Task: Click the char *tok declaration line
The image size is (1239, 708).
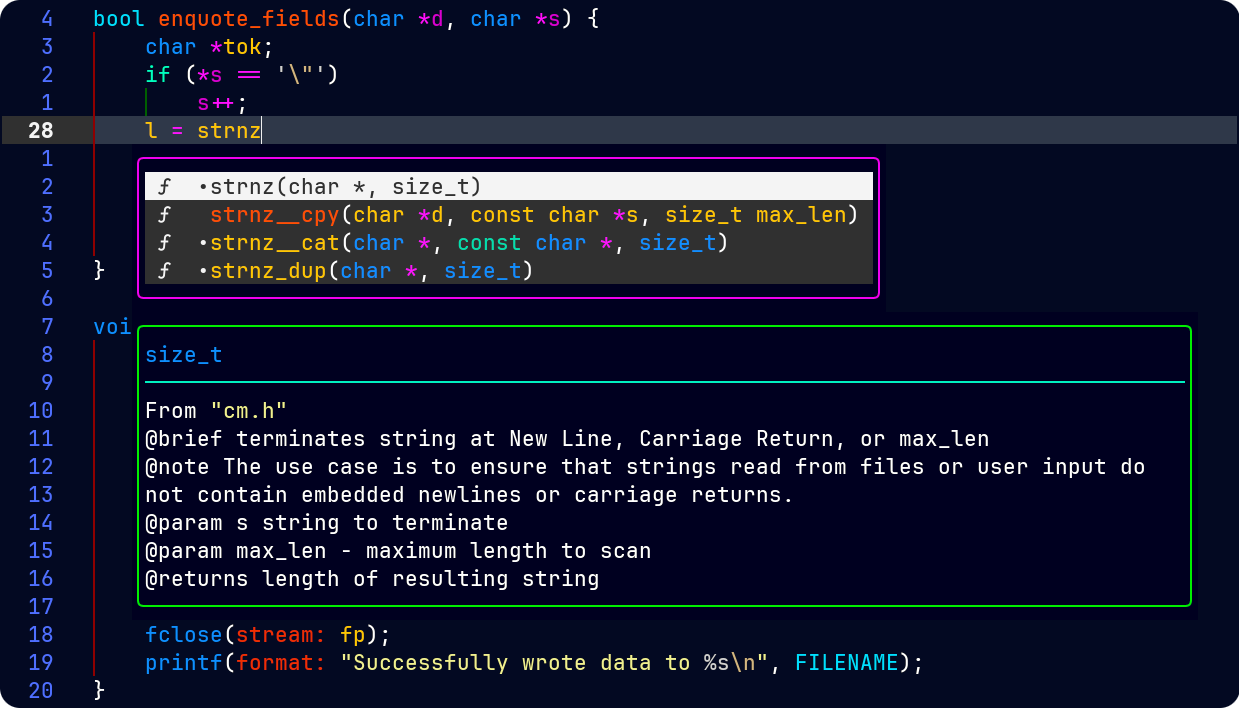Action: (209, 46)
